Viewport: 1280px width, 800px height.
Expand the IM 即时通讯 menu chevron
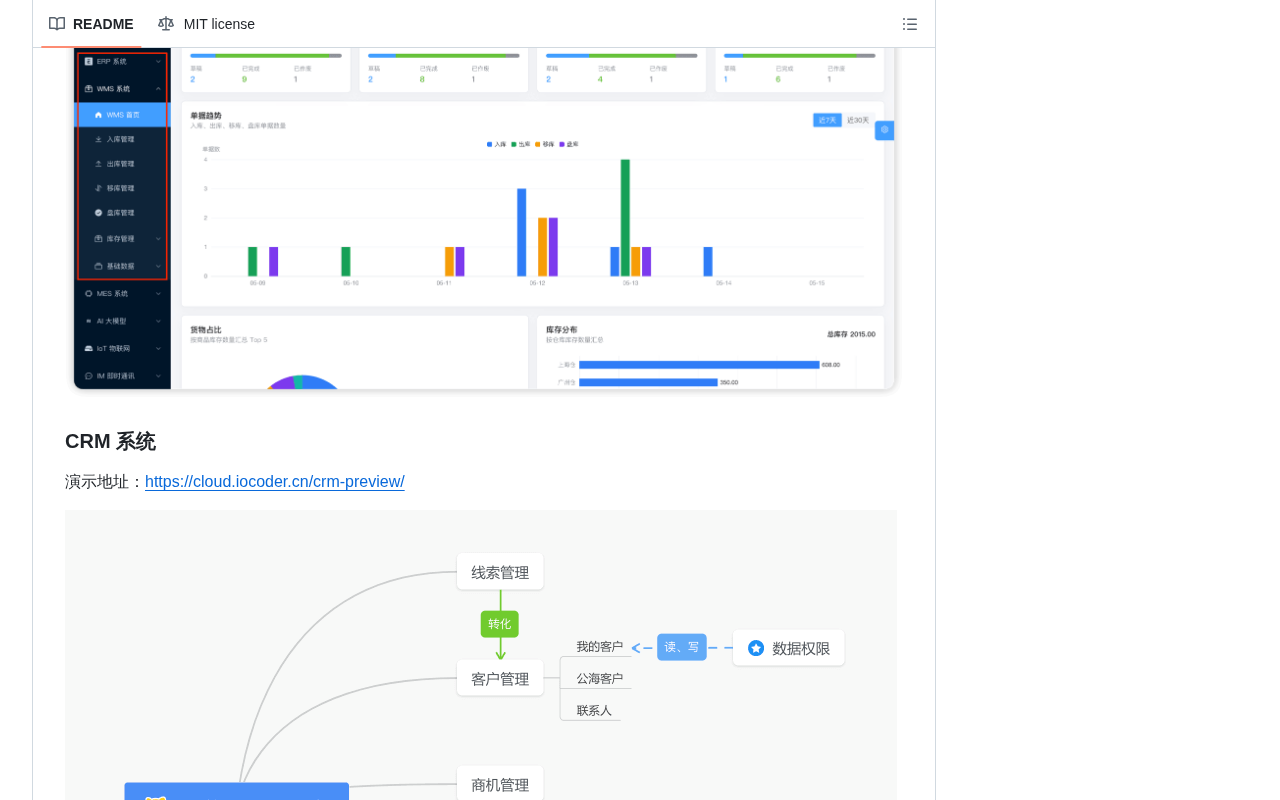[158, 376]
